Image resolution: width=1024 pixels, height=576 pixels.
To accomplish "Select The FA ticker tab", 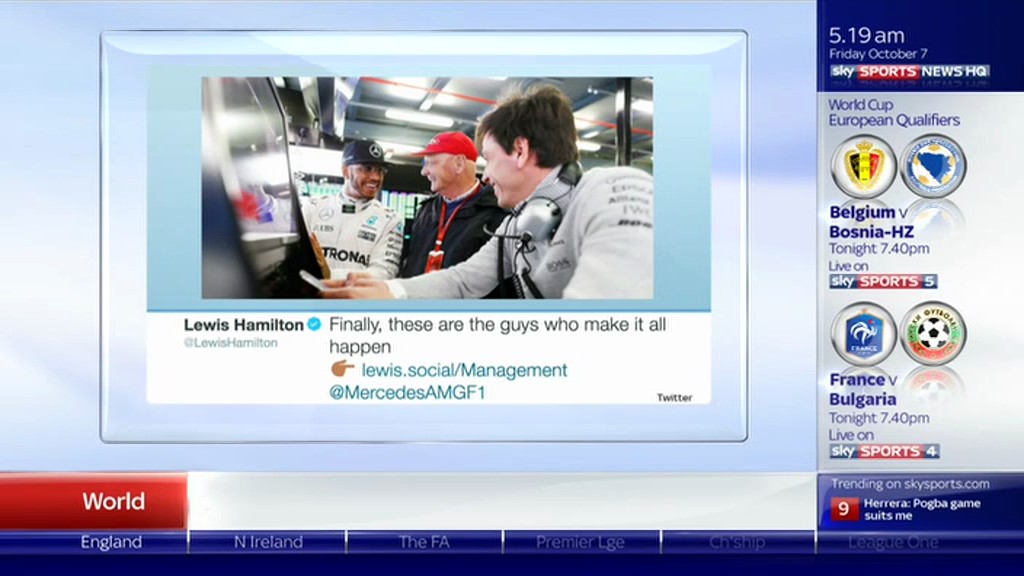I will 424,542.
